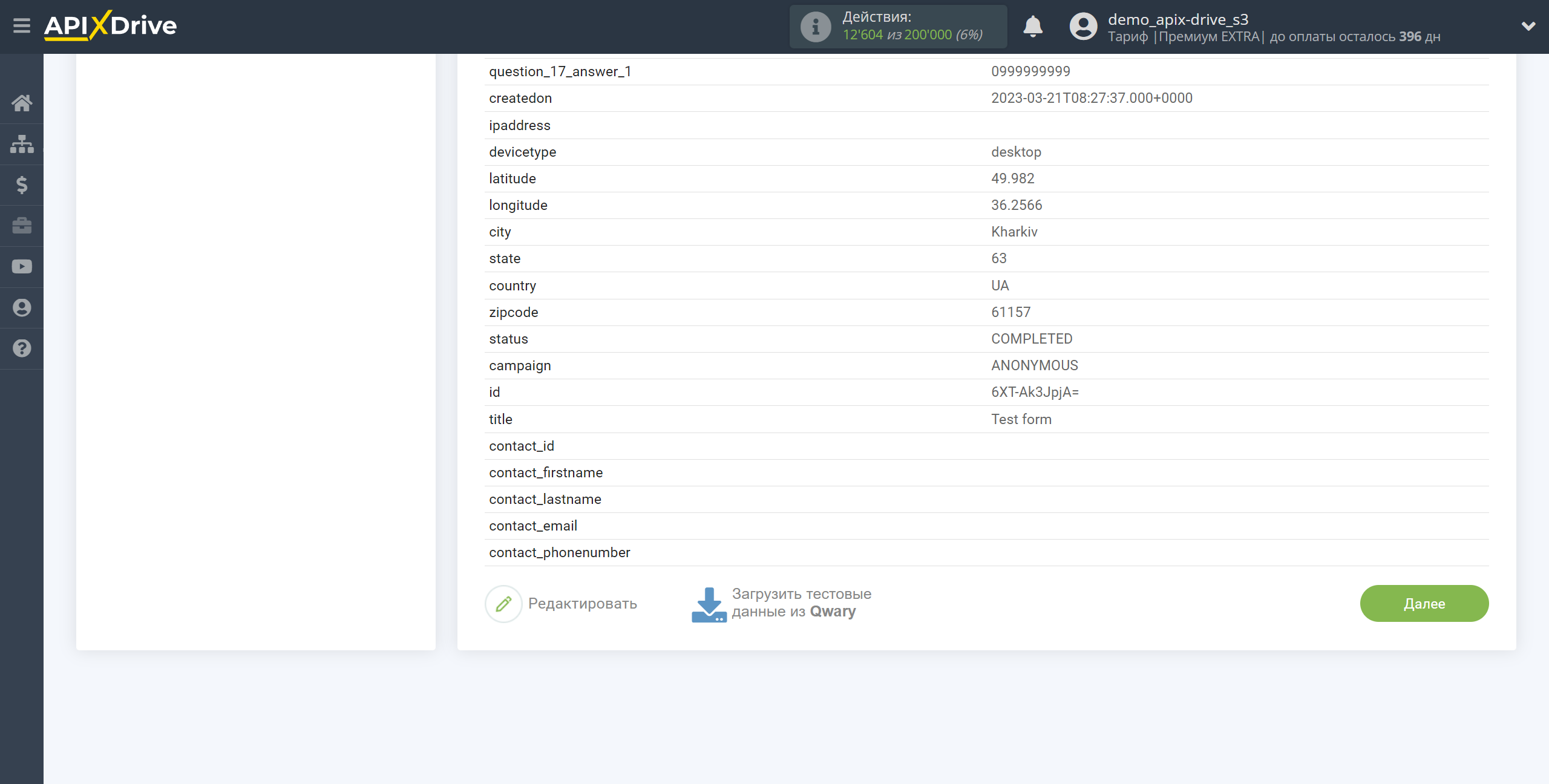Select the title value Test form
The height and width of the screenshot is (784, 1549).
click(1021, 419)
